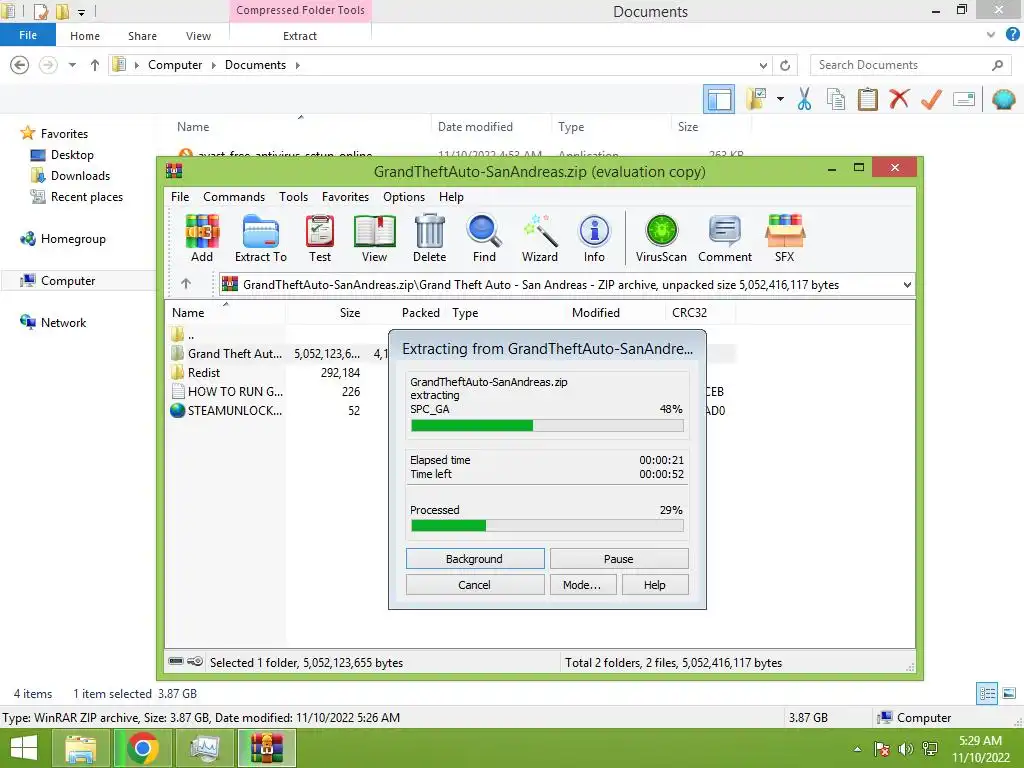Click the Mode... button
The width and height of the screenshot is (1024, 768).
(x=581, y=585)
